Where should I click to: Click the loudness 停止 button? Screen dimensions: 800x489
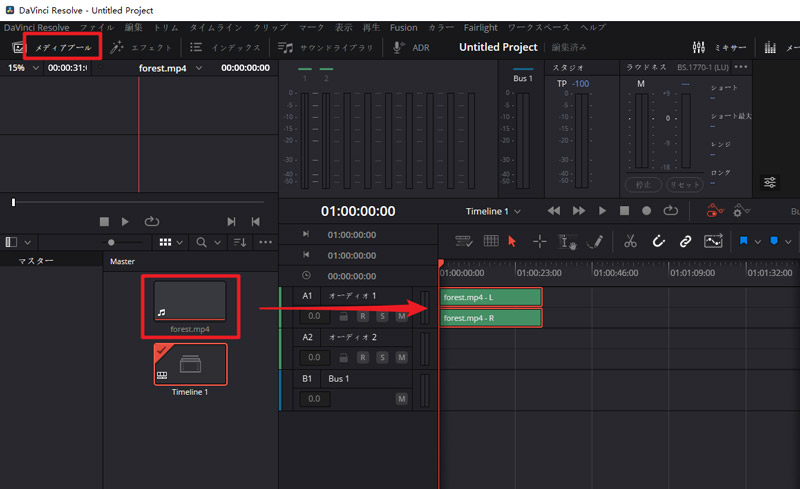point(643,185)
